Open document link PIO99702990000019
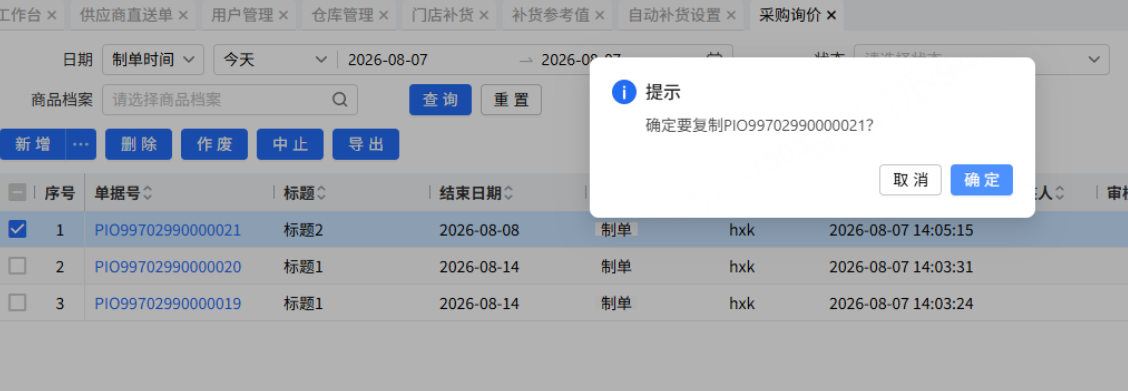The image size is (1128, 391). pyautogui.click(x=168, y=303)
